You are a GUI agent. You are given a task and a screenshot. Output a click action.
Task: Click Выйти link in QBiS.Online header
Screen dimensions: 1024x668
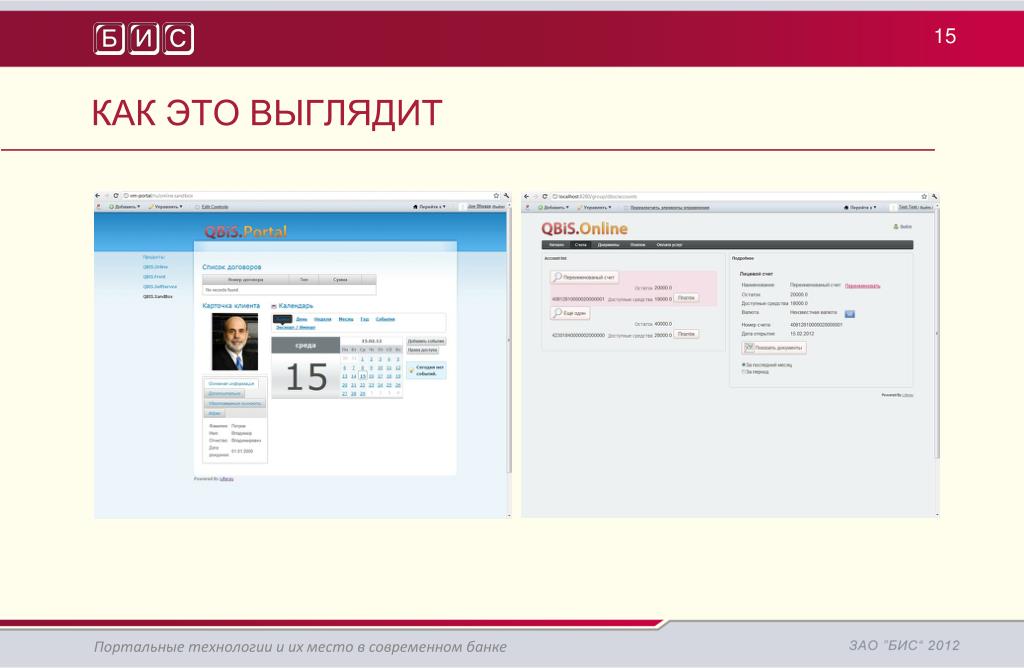coord(906,227)
